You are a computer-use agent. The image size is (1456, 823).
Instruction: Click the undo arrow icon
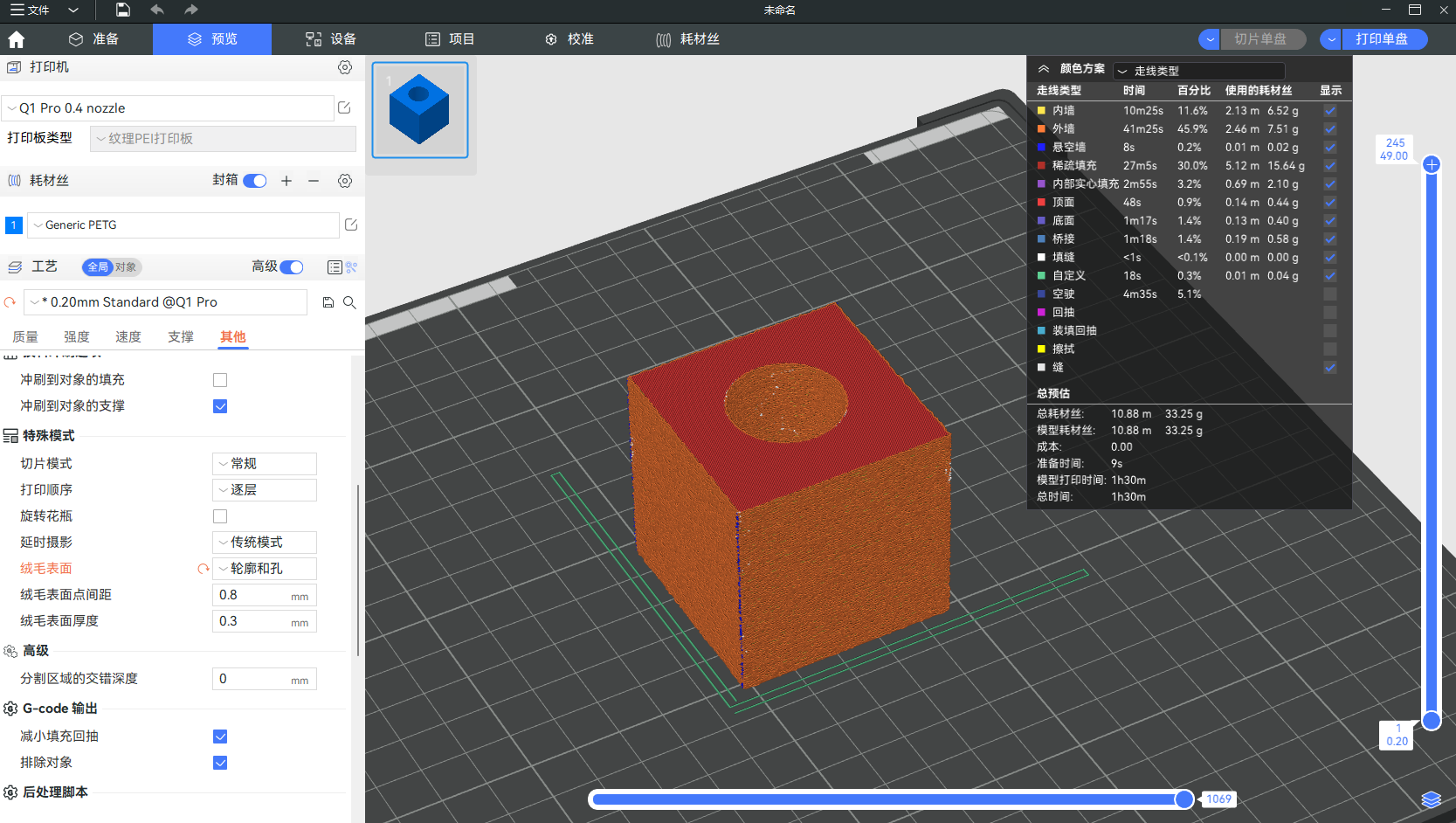click(x=157, y=10)
